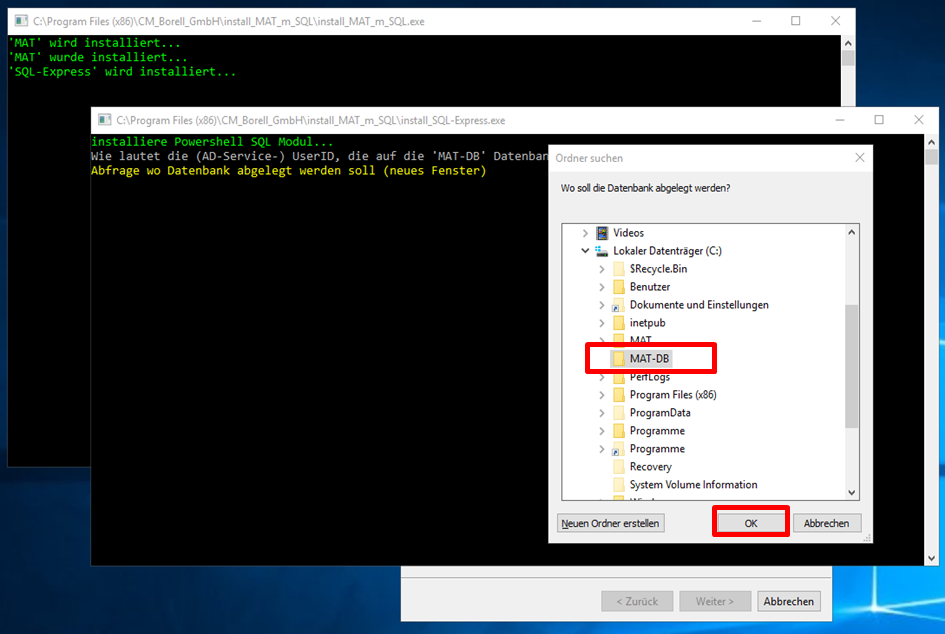Maximize the install_MAT_m_SQL.exe window

click(x=796, y=21)
